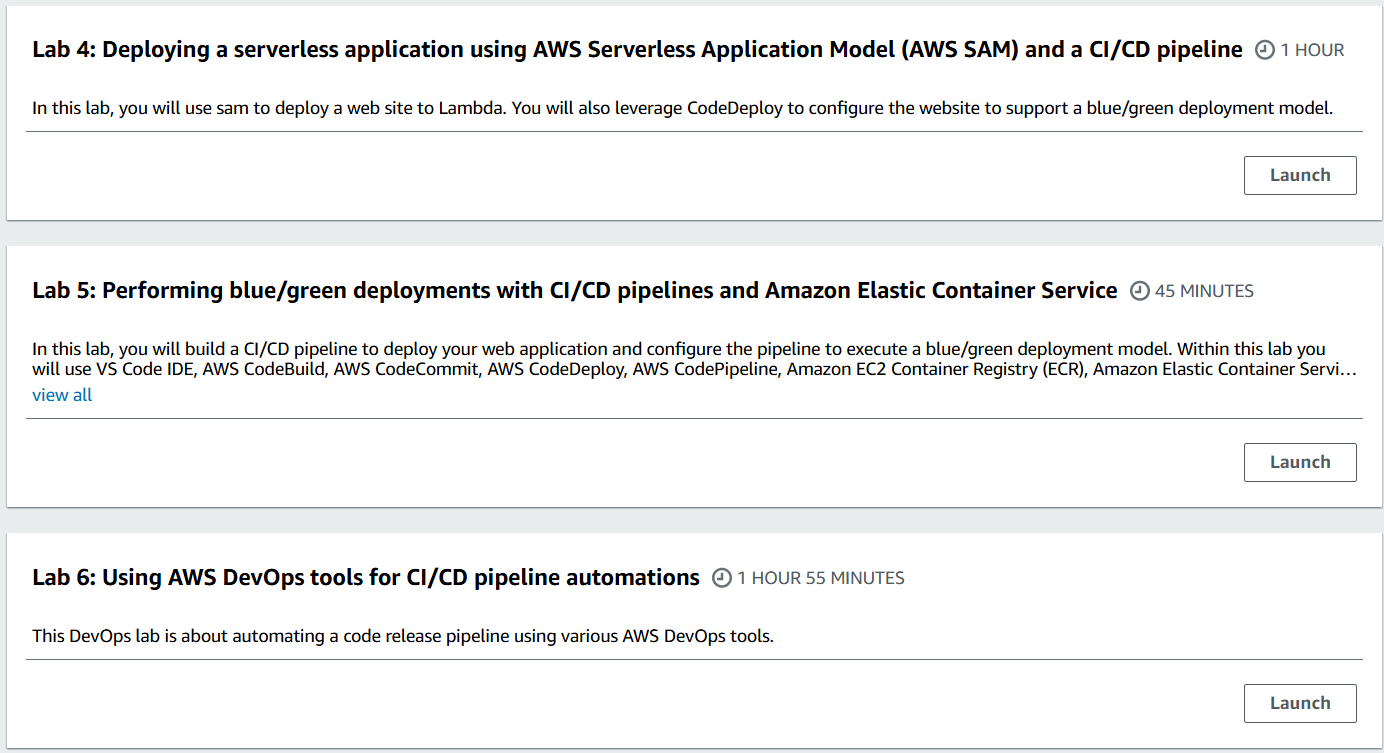Viewport: 1384px width, 753px height.
Task: Select the Lab 4 title about AWS SAM
Action: [x=637, y=49]
